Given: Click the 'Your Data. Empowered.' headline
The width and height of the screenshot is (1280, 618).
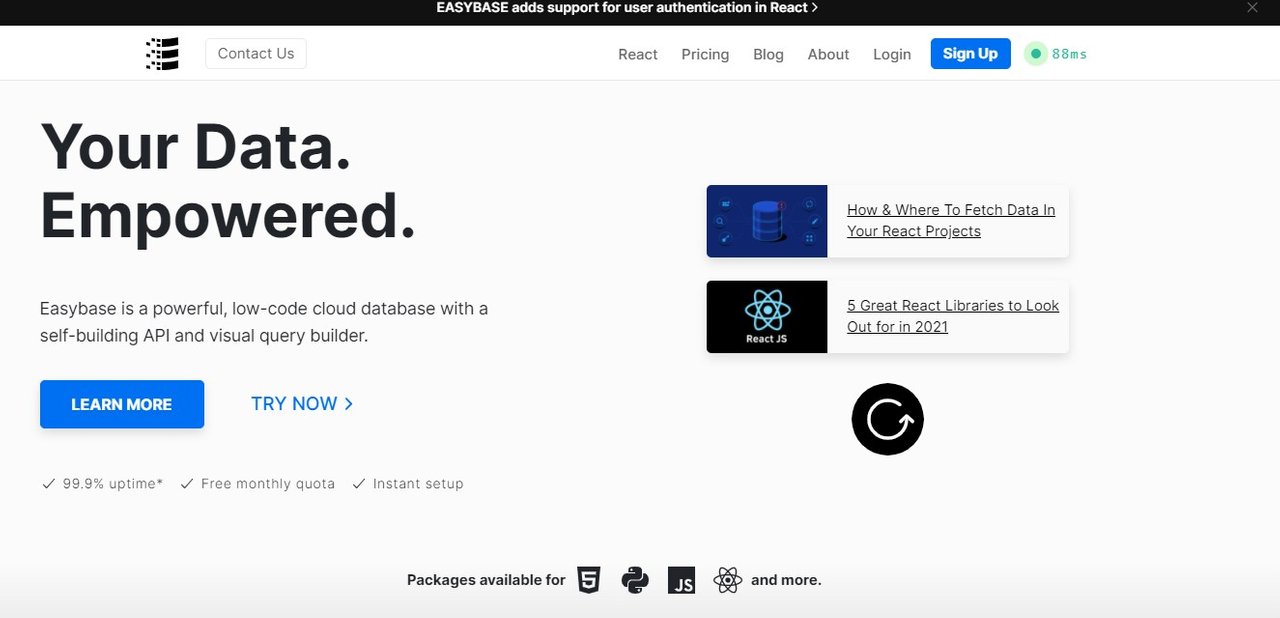Looking at the screenshot, I should click(x=228, y=181).
